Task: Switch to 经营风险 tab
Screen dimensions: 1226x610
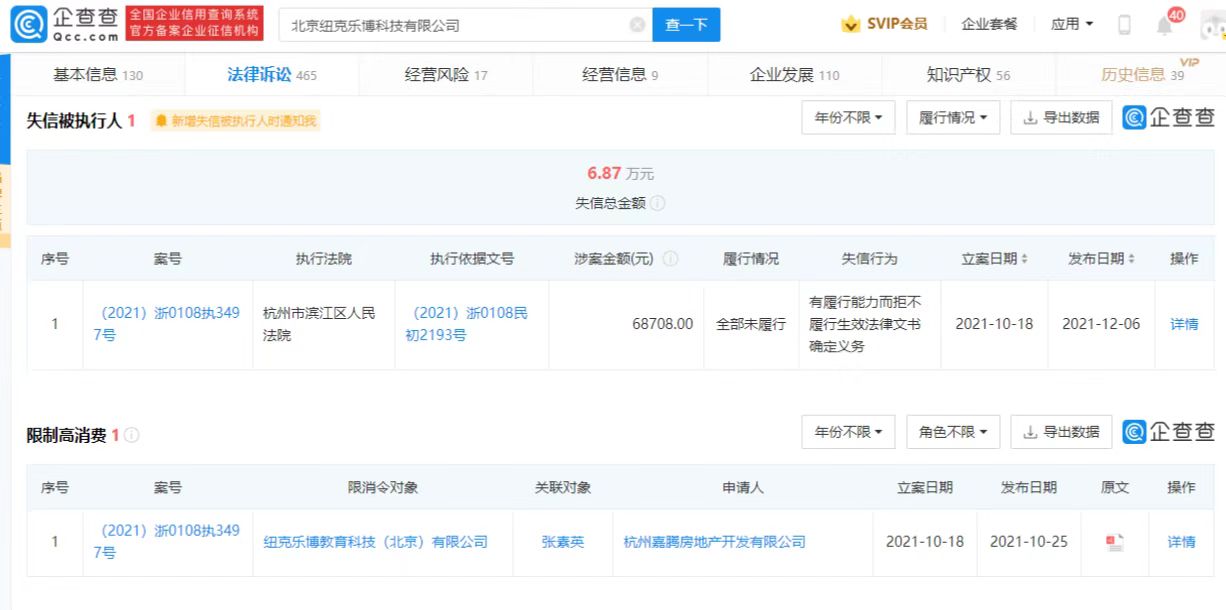Action: tap(446, 75)
